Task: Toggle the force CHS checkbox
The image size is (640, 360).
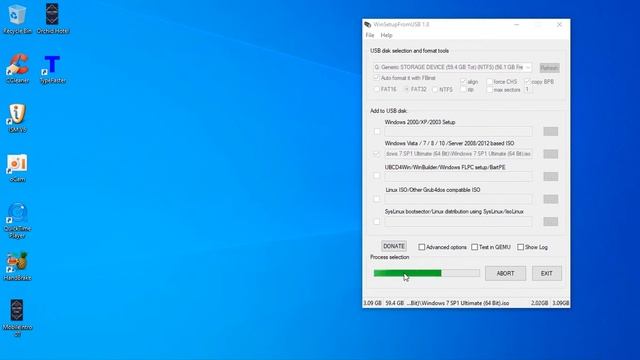Action: point(489,82)
